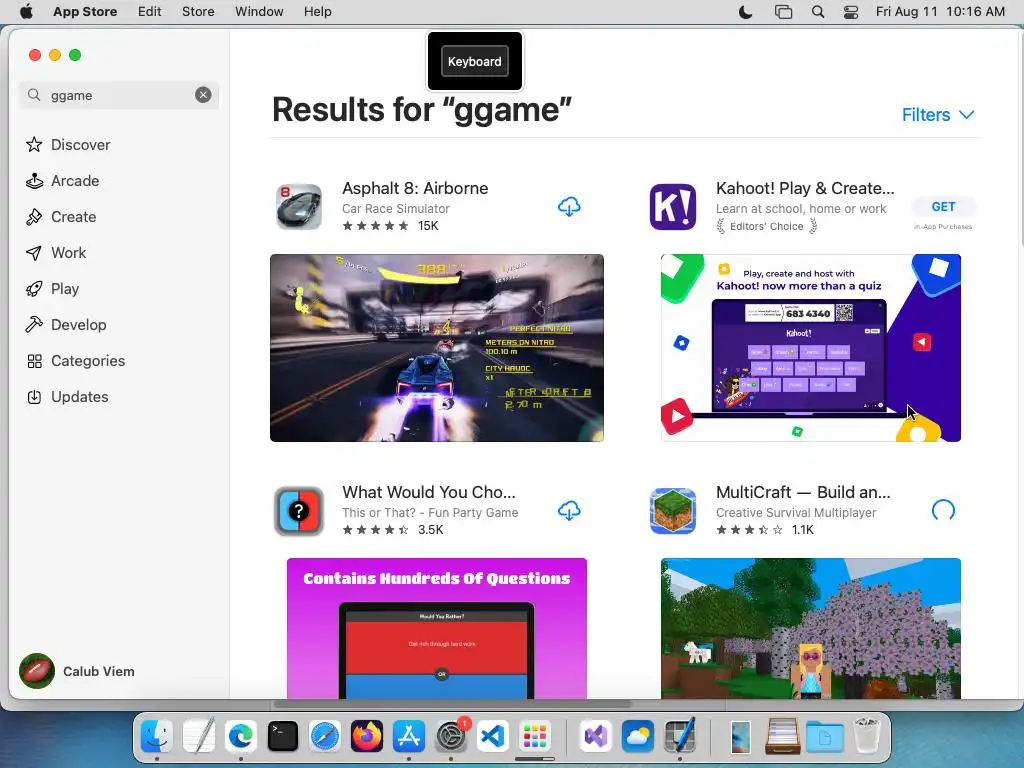Select the Create paintbrush icon

point(34,217)
